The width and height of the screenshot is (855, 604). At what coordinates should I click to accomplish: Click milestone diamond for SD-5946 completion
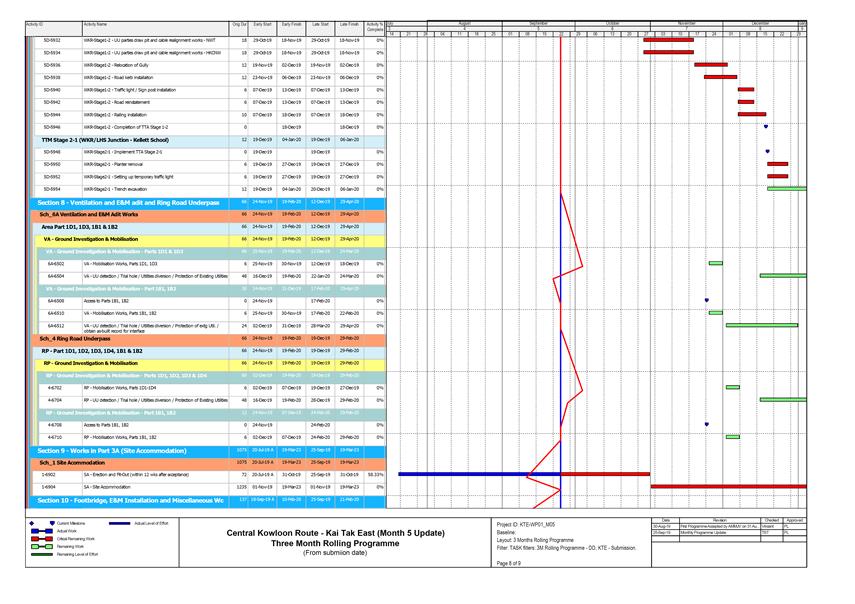coord(765,127)
